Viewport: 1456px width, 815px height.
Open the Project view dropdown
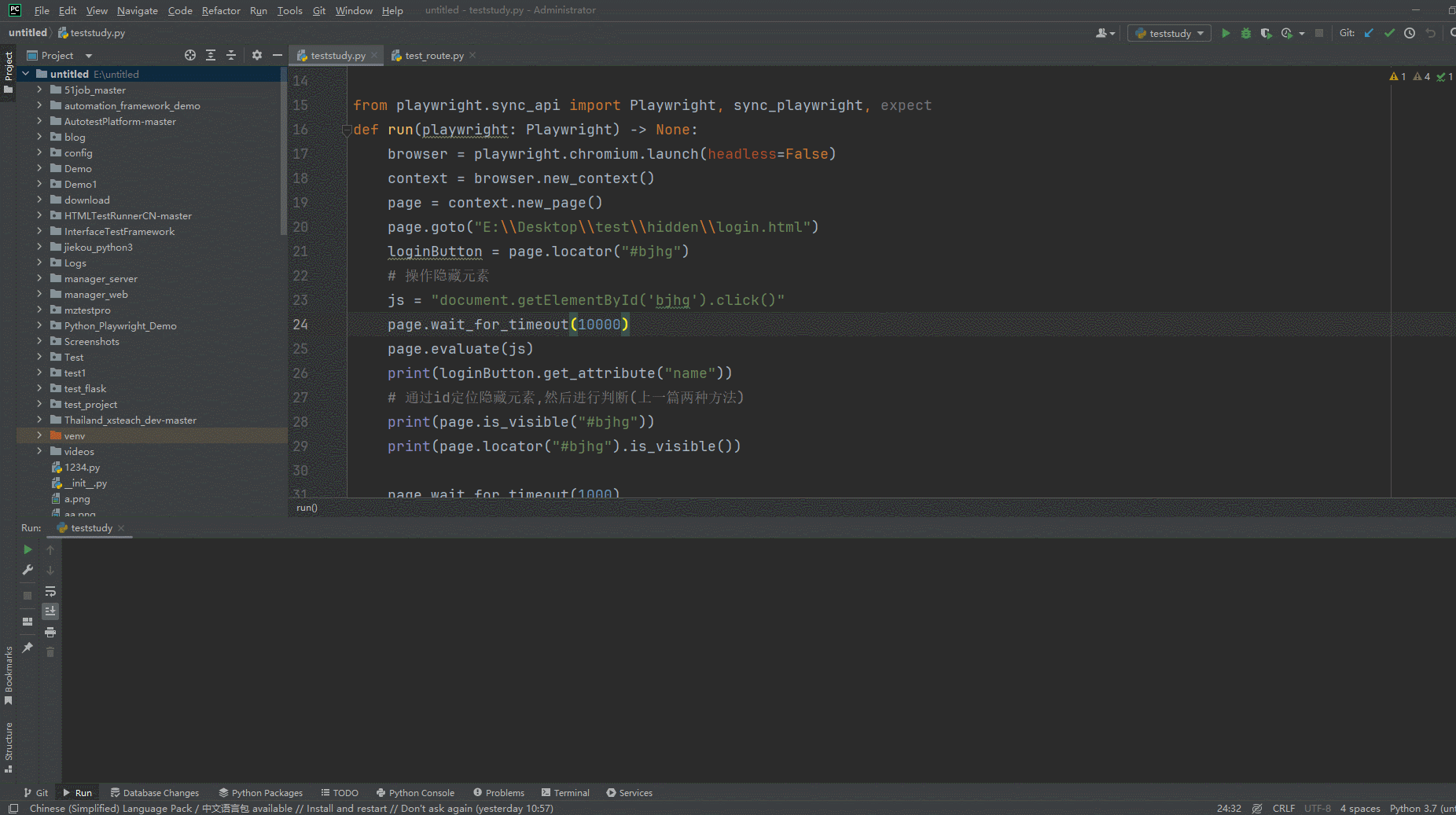pos(89,56)
